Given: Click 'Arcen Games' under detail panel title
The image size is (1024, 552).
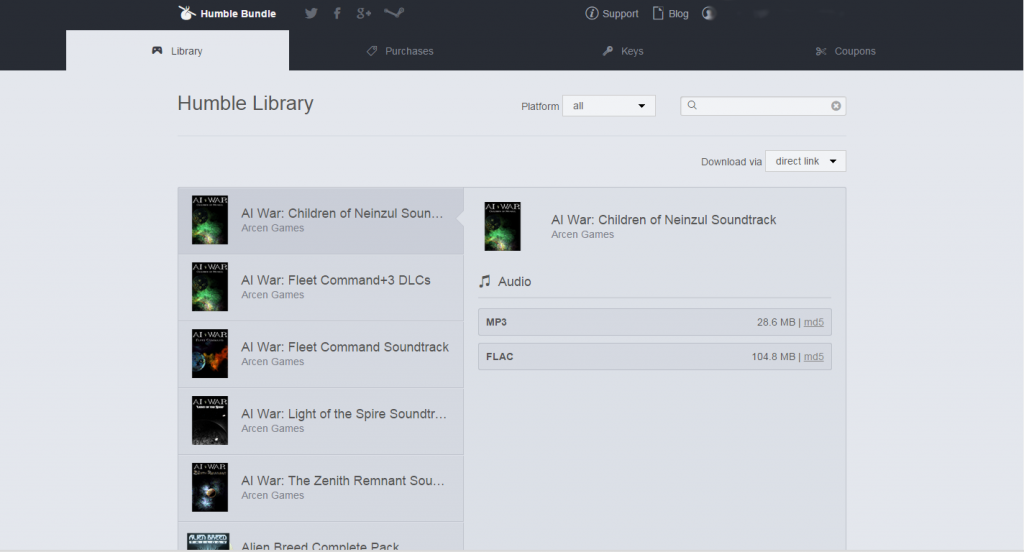Looking at the screenshot, I should (x=583, y=235).
